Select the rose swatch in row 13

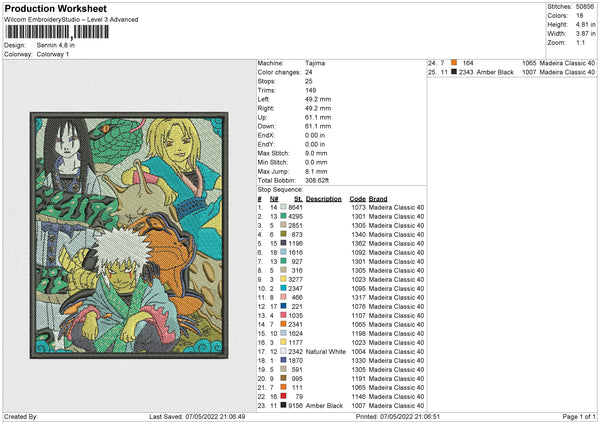[x=283, y=315]
